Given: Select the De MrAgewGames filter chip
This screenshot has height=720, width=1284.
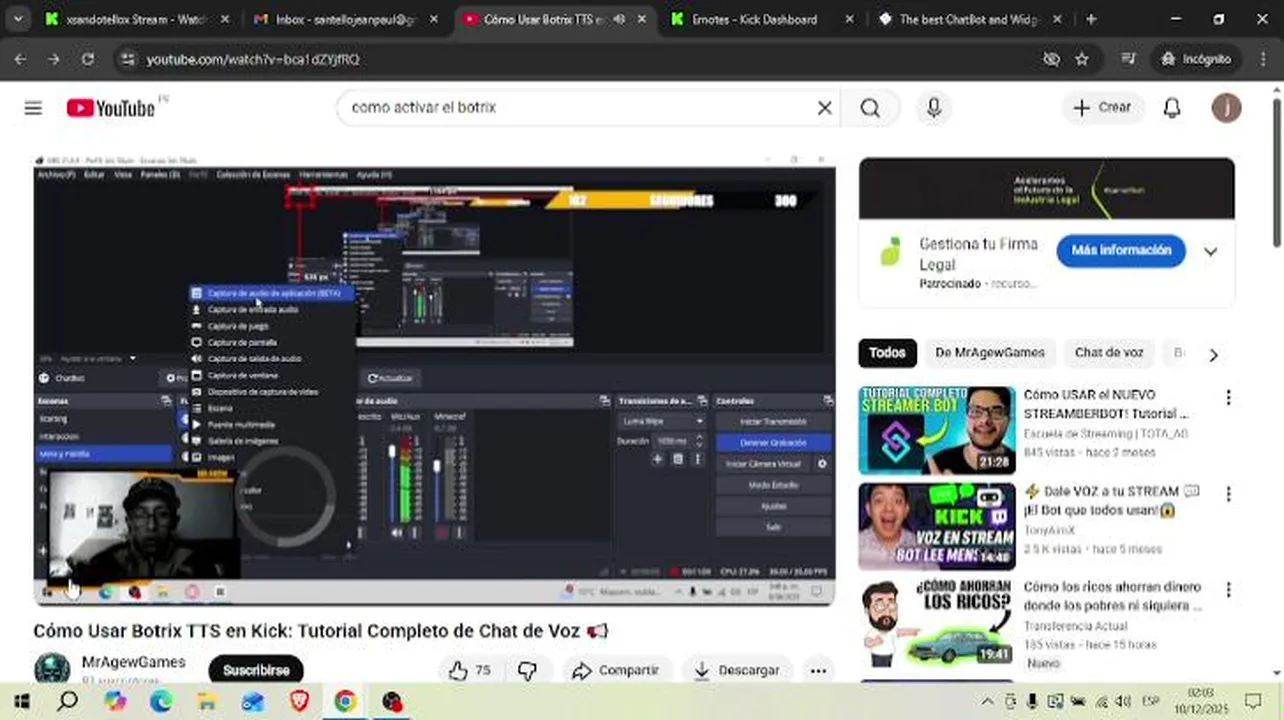Looking at the screenshot, I should click(989, 353).
